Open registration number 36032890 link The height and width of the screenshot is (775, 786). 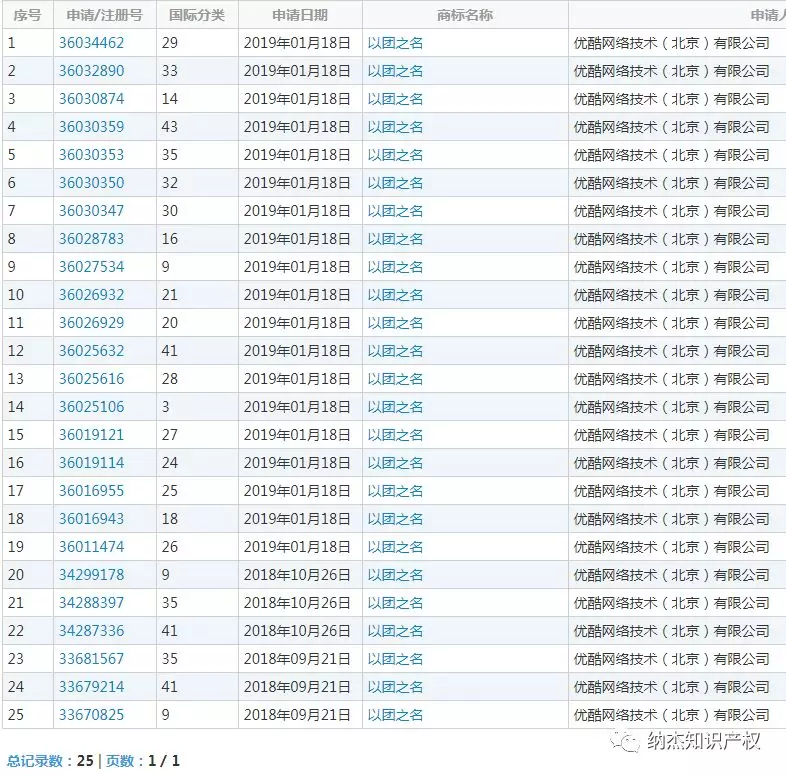coord(91,71)
